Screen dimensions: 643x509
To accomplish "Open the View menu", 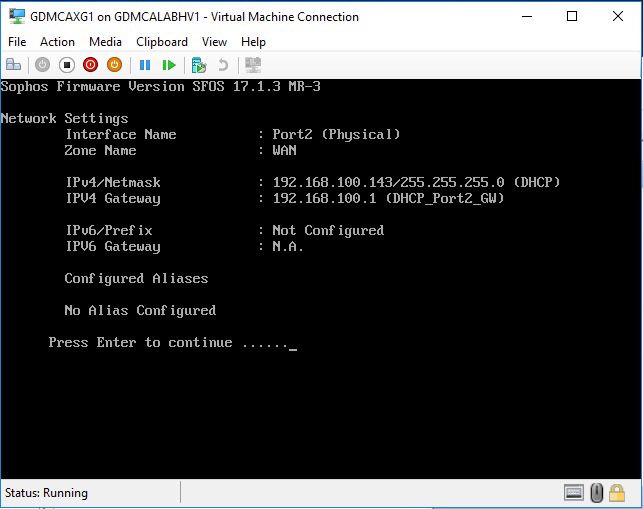I will pos(214,42).
